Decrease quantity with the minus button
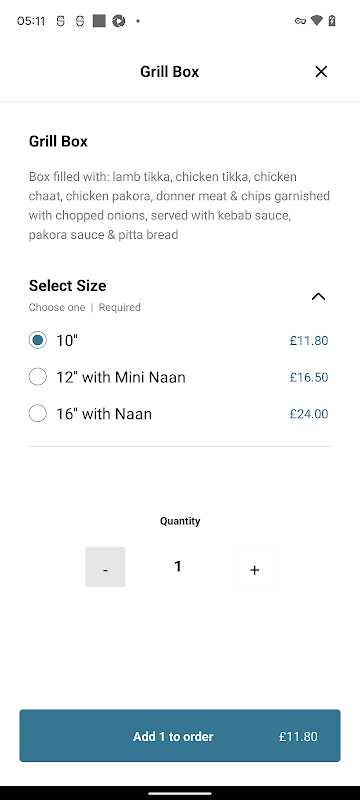Screen dimensions: 360x800 pyautogui.click(x=105, y=567)
